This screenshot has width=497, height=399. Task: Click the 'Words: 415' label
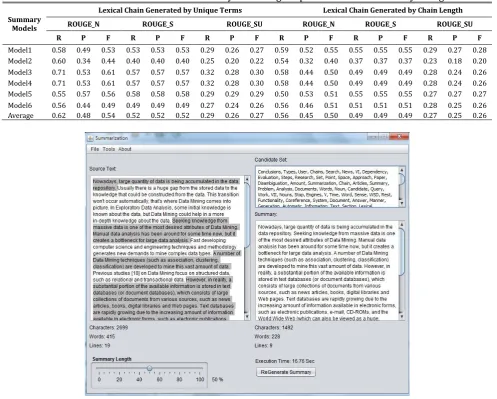click(102, 337)
